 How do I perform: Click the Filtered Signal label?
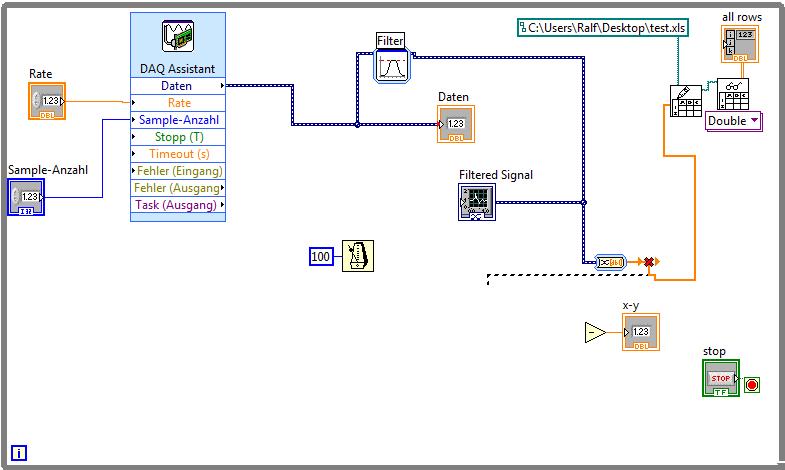click(x=496, y=175)
